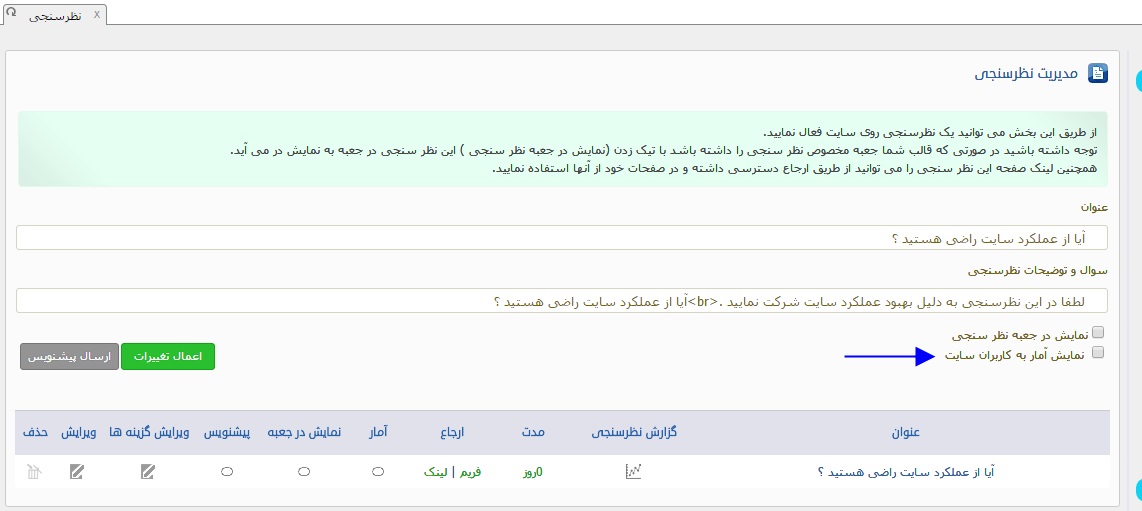Viewport: 1142px width, 511px height.
Task: Toggle the پیشنویس oval in the poll row
Action: (x=227, y=472)
